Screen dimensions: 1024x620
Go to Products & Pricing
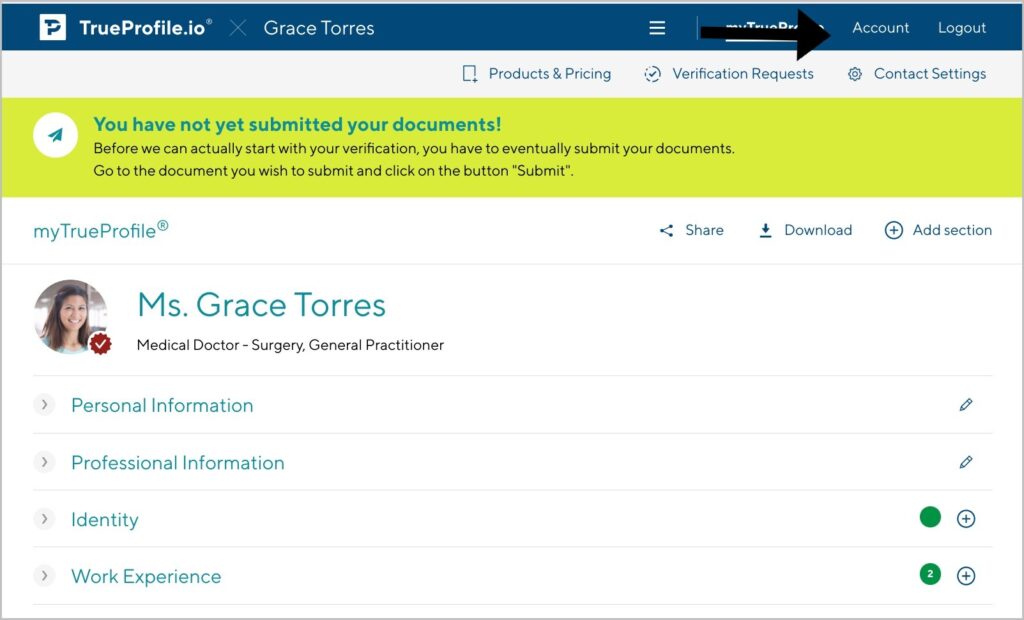[x=549, y=74]
